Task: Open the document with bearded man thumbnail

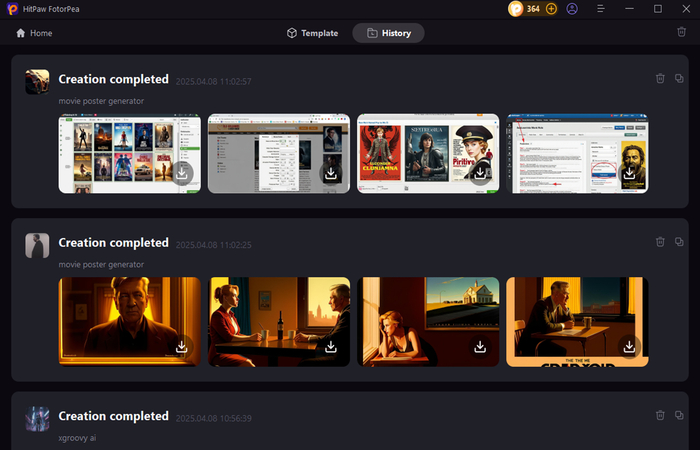Action: coord(577,154)
